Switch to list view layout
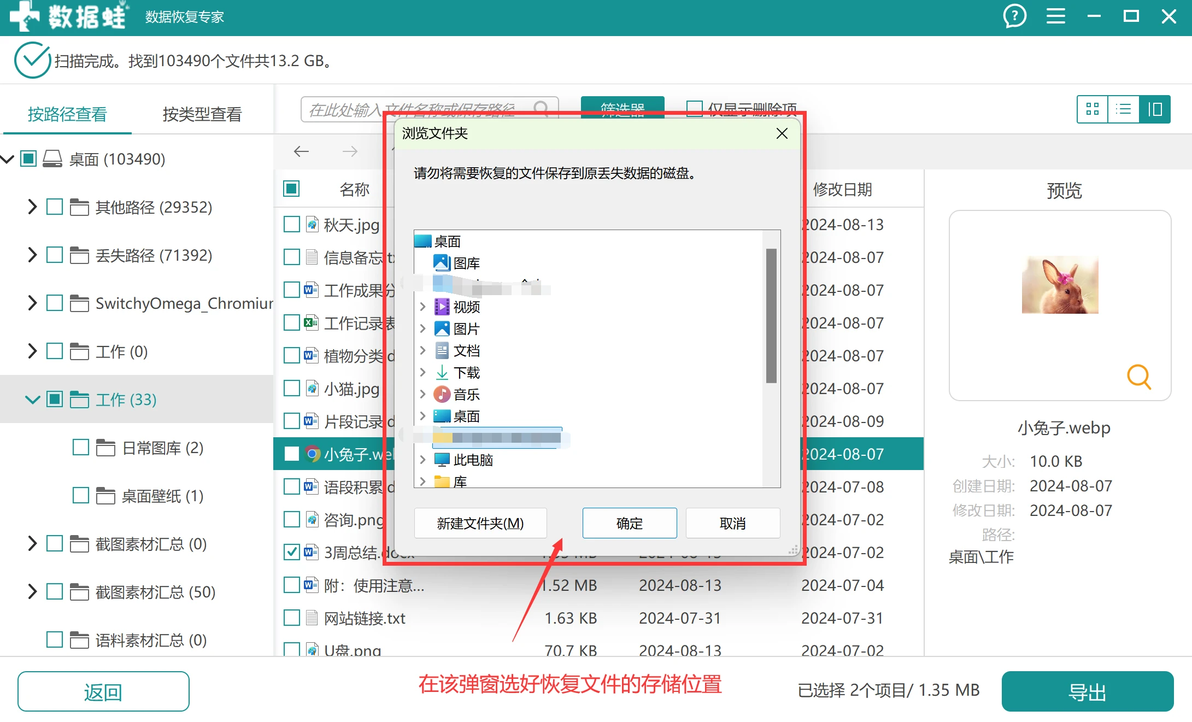The image size is (1192, 722). 1124,109
